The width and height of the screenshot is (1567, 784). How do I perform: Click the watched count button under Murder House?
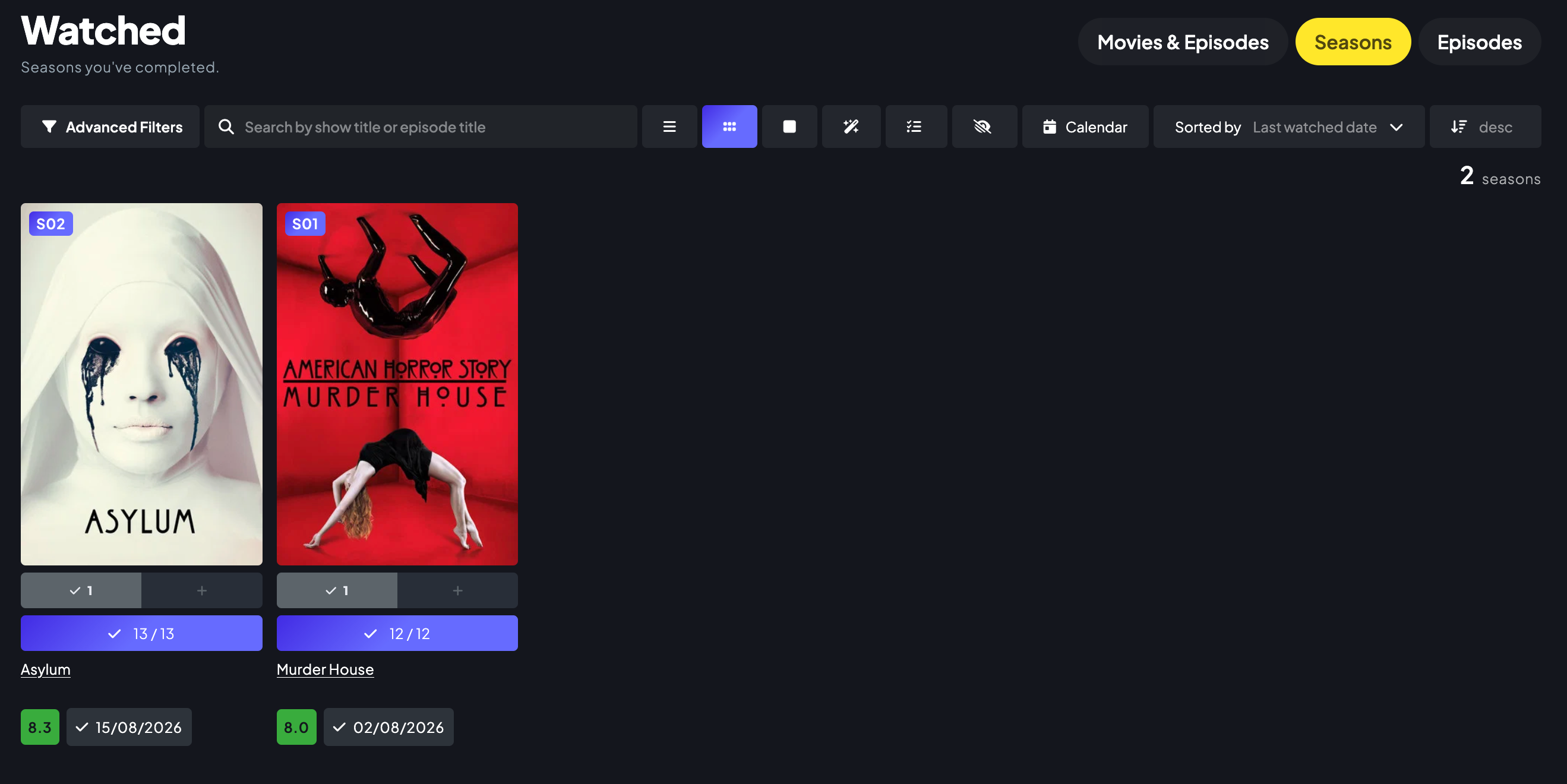[x=337, y=590]
